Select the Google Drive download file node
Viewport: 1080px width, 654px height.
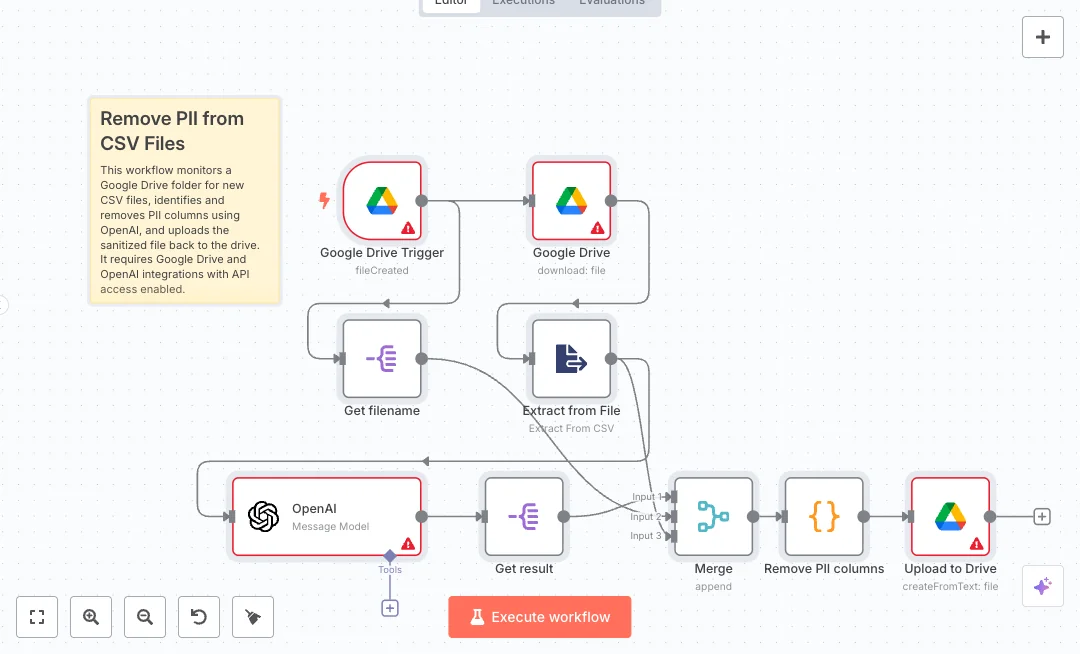571,200
